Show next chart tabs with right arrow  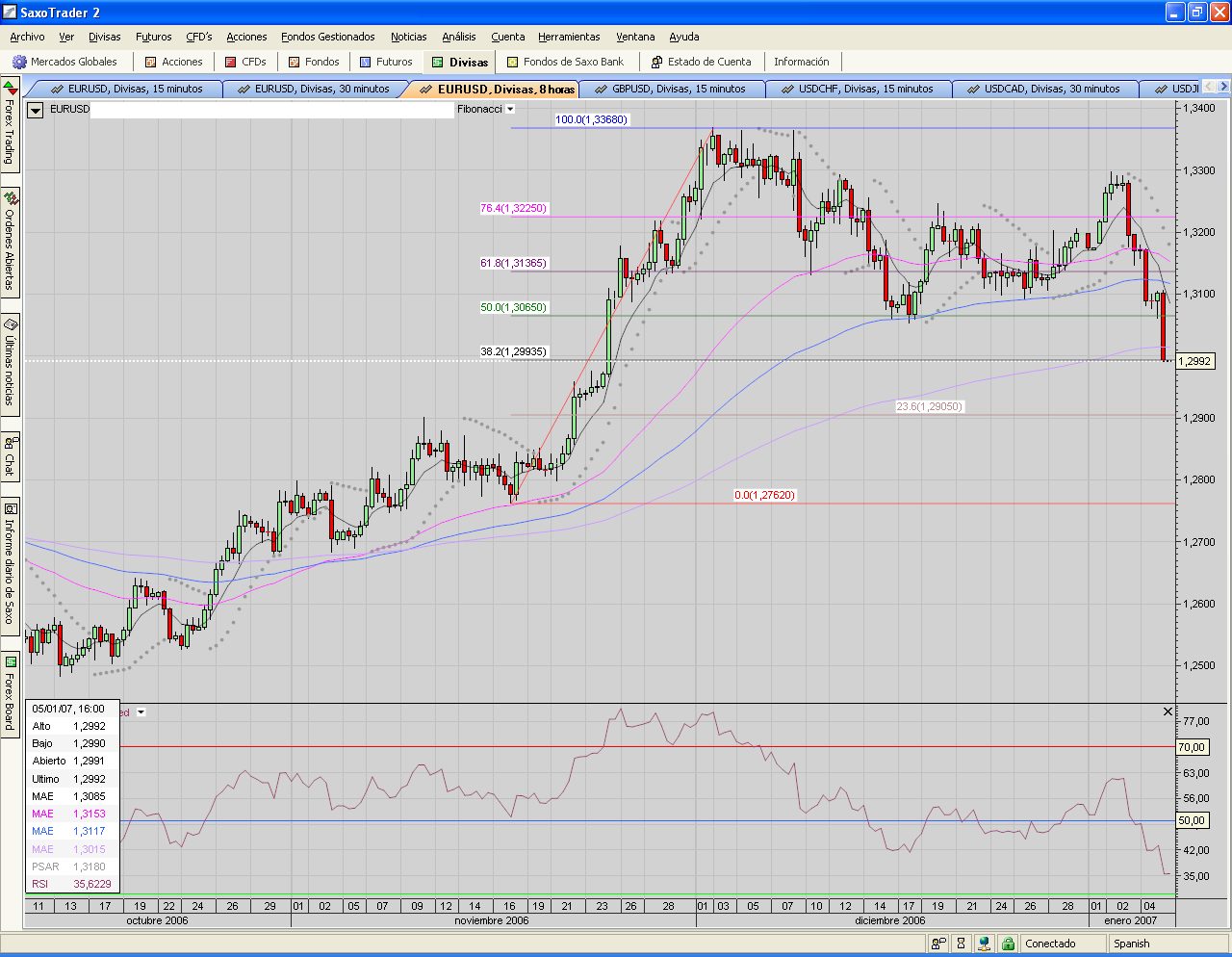tap(1223, 87)
